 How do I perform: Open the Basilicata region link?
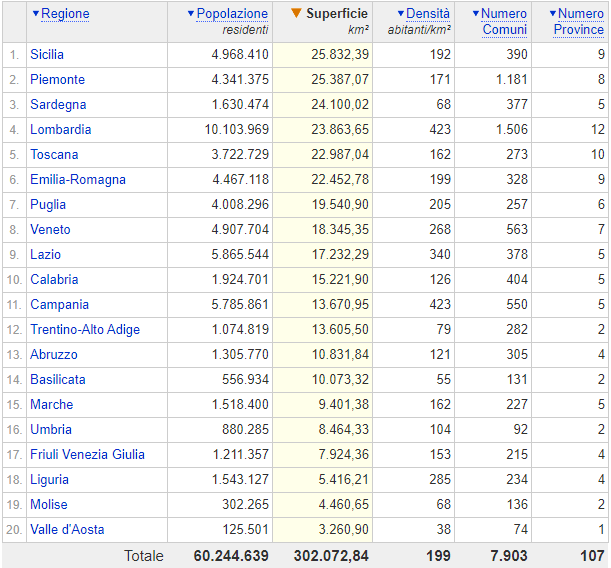coord(58,379)
